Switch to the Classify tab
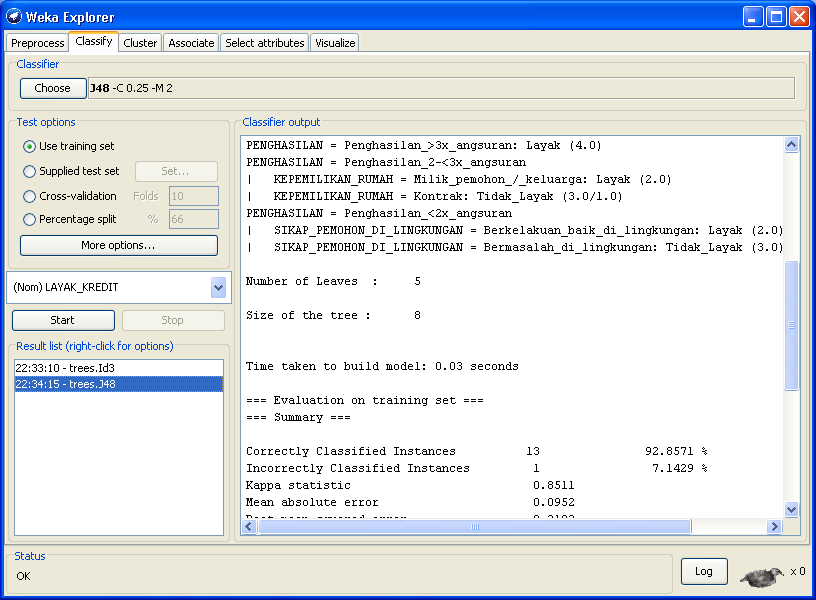816x600 pixels. click(x=94, y=41)
